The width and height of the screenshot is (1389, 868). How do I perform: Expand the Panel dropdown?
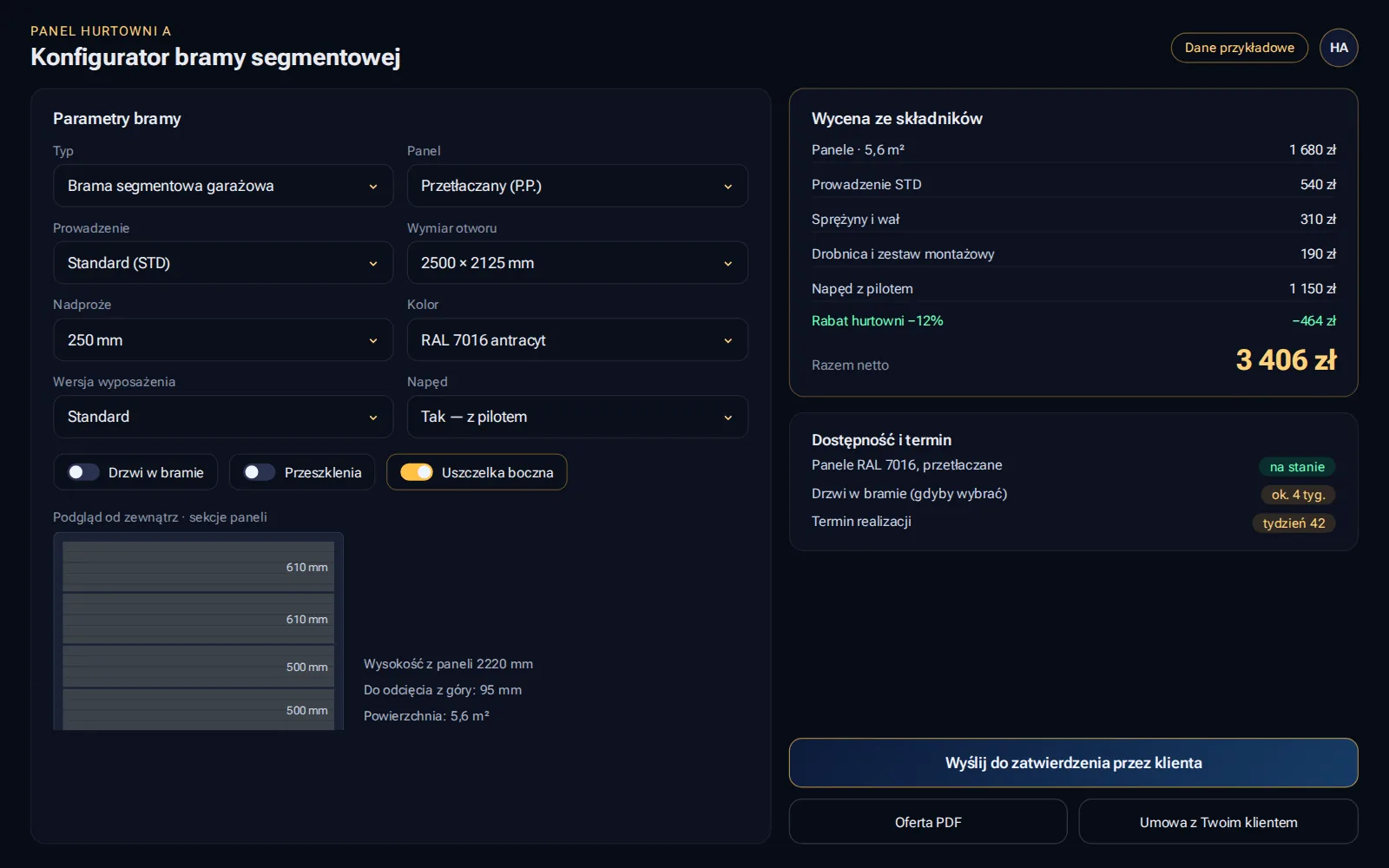pyautogui.click(x=577, y=186)
